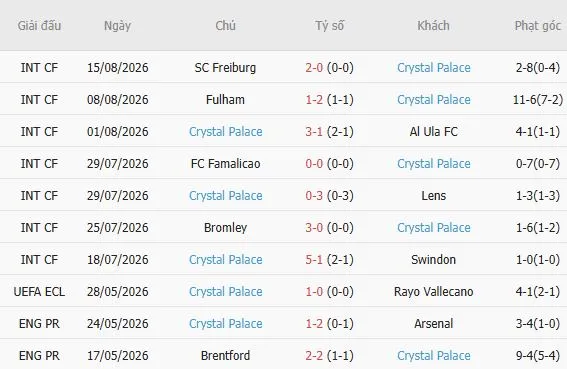Viewport: 567px width, 369px height.
Task: Click the Tỷ số column header
Action: pyautogui.click(x=329, y=26)
